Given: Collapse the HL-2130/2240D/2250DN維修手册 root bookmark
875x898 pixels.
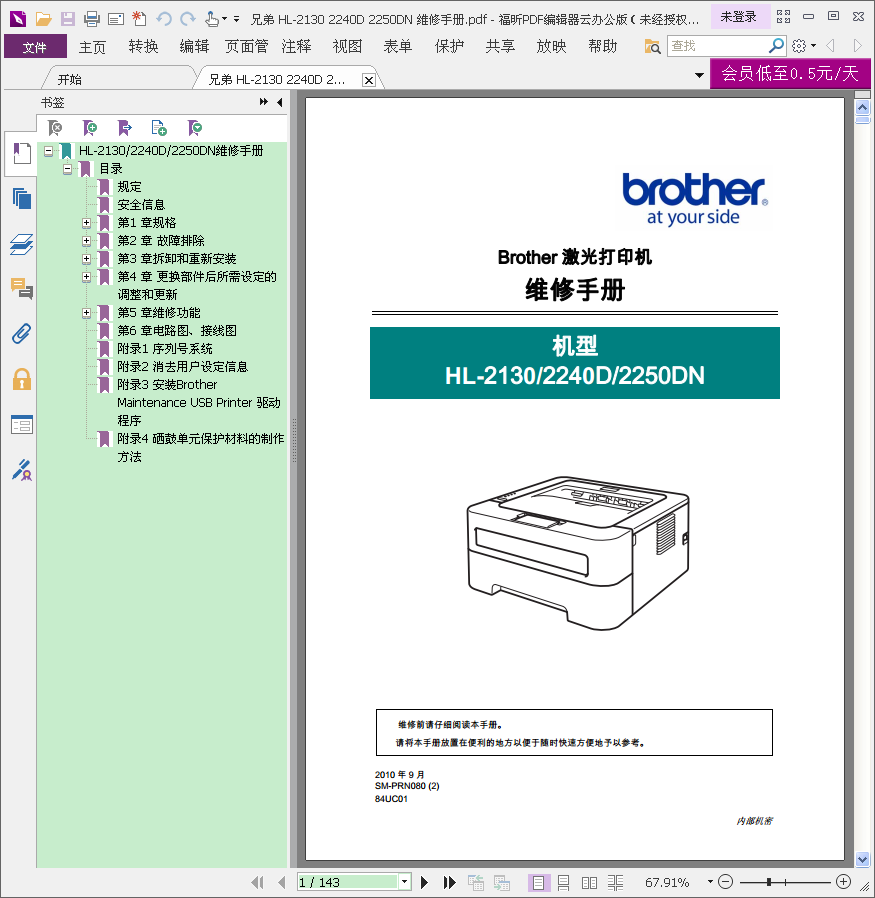Looking at the screenshot, I should pos(49,151).
